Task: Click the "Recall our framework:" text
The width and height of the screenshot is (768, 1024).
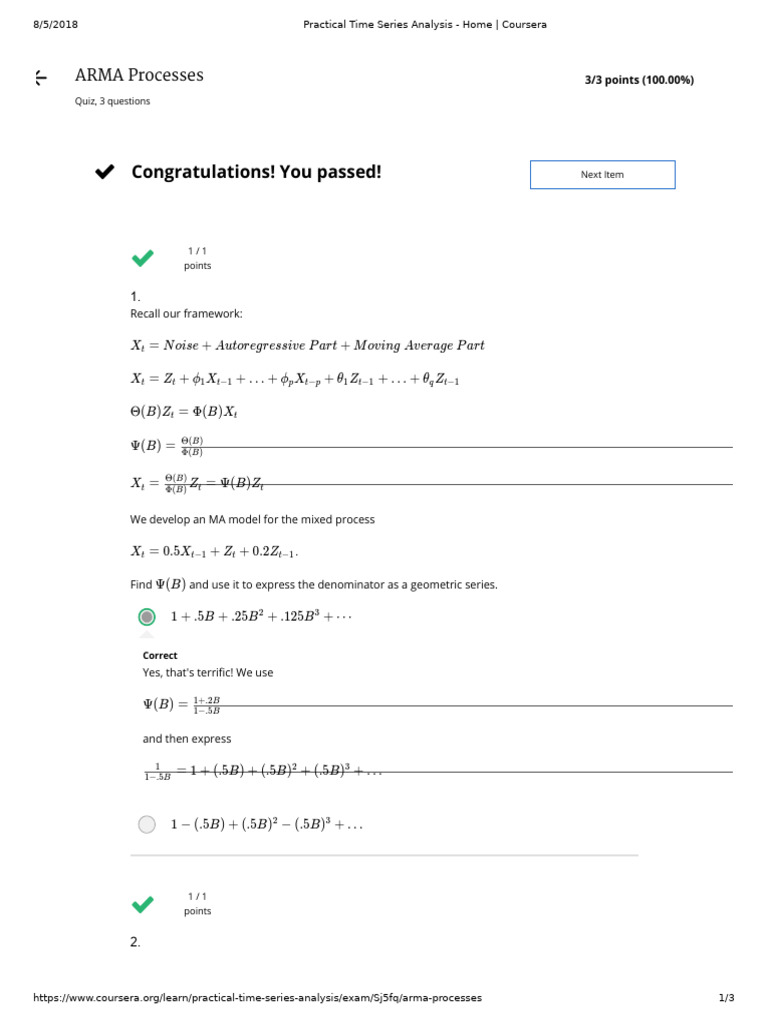Action: (x=186, y=314)
